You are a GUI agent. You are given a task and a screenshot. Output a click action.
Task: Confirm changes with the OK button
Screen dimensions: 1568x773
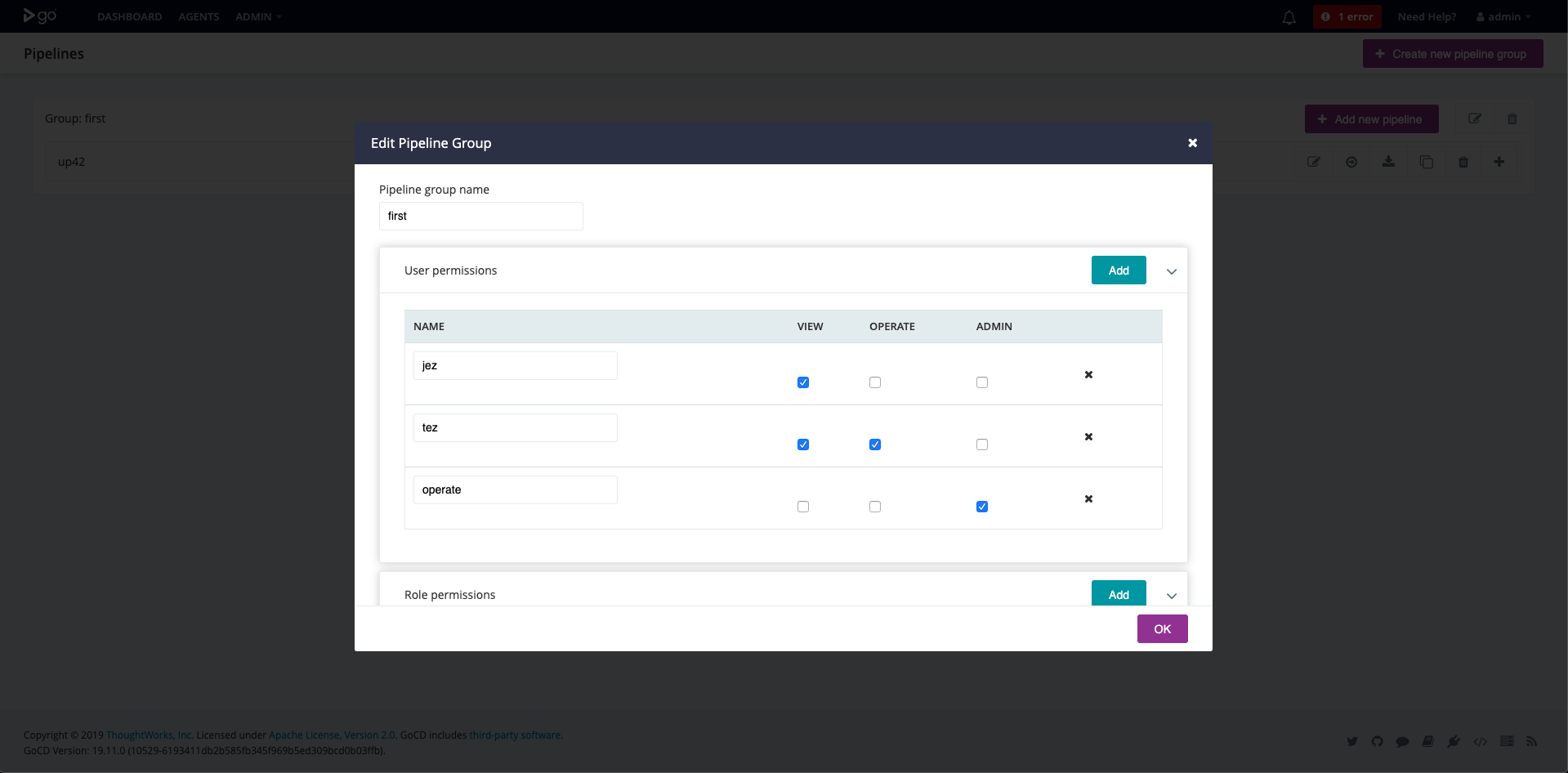coord(1162,628)
